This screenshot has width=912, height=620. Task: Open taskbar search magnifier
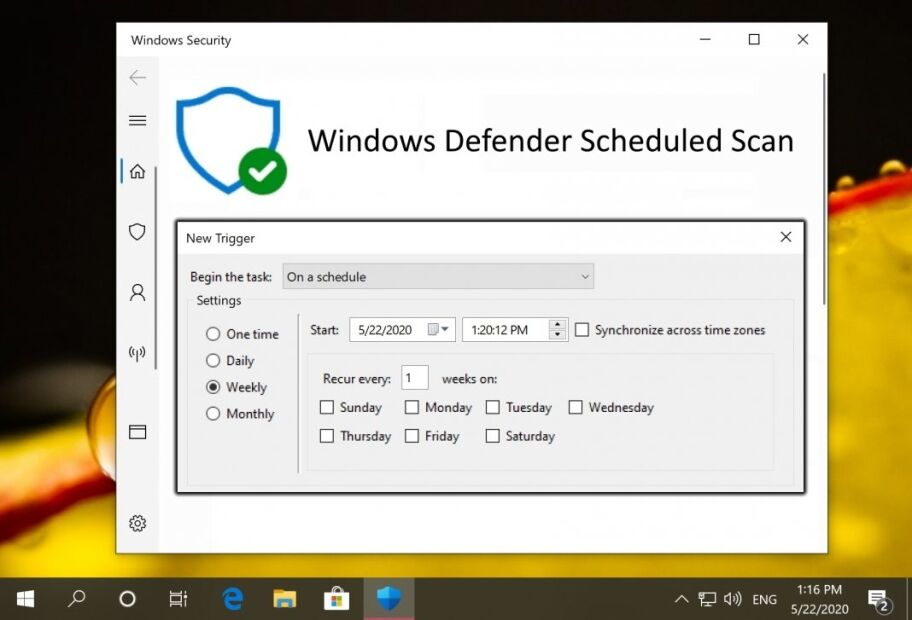coord(77,599)
